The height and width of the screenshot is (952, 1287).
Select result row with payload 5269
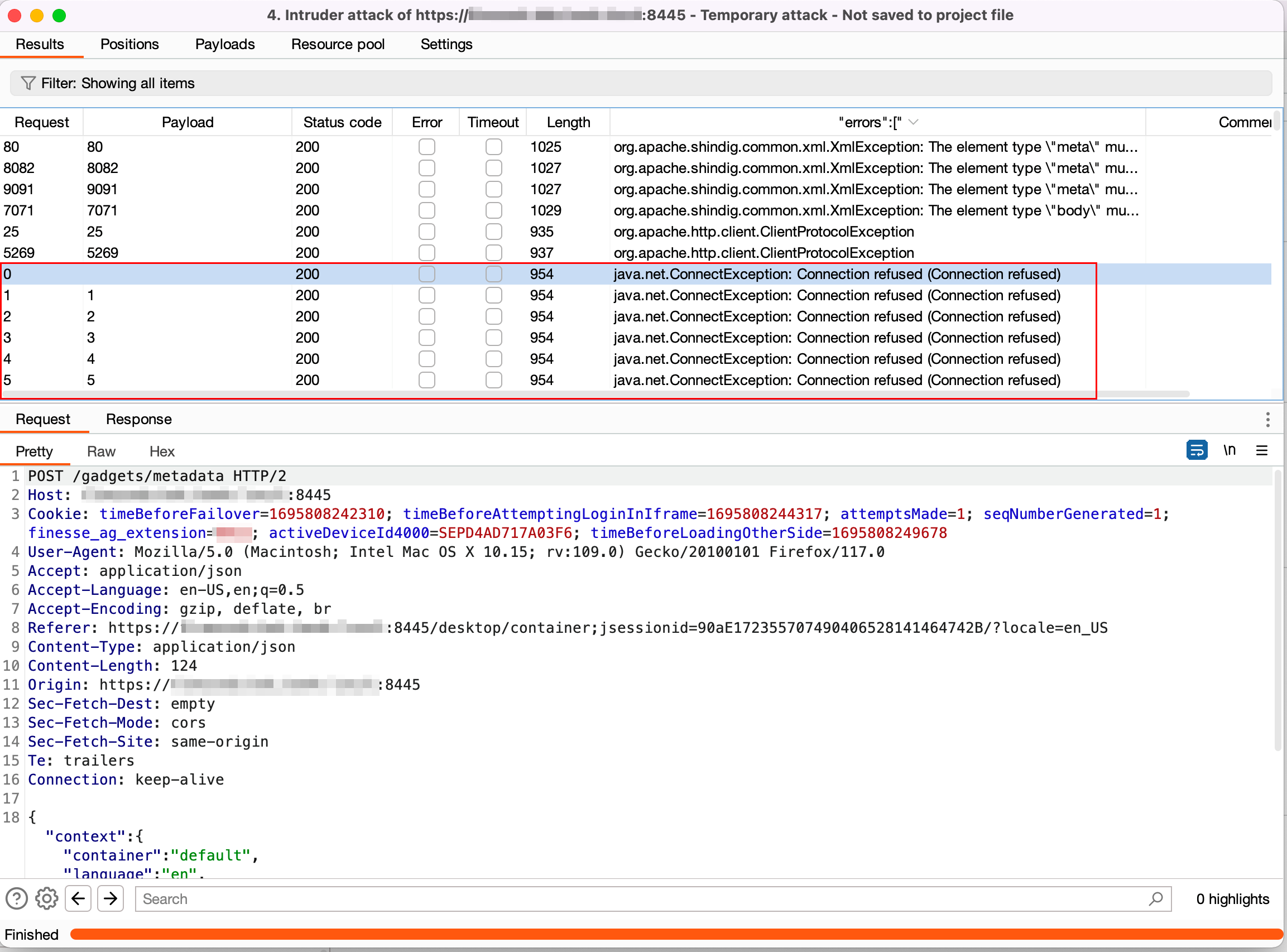(x=636, y=253)
